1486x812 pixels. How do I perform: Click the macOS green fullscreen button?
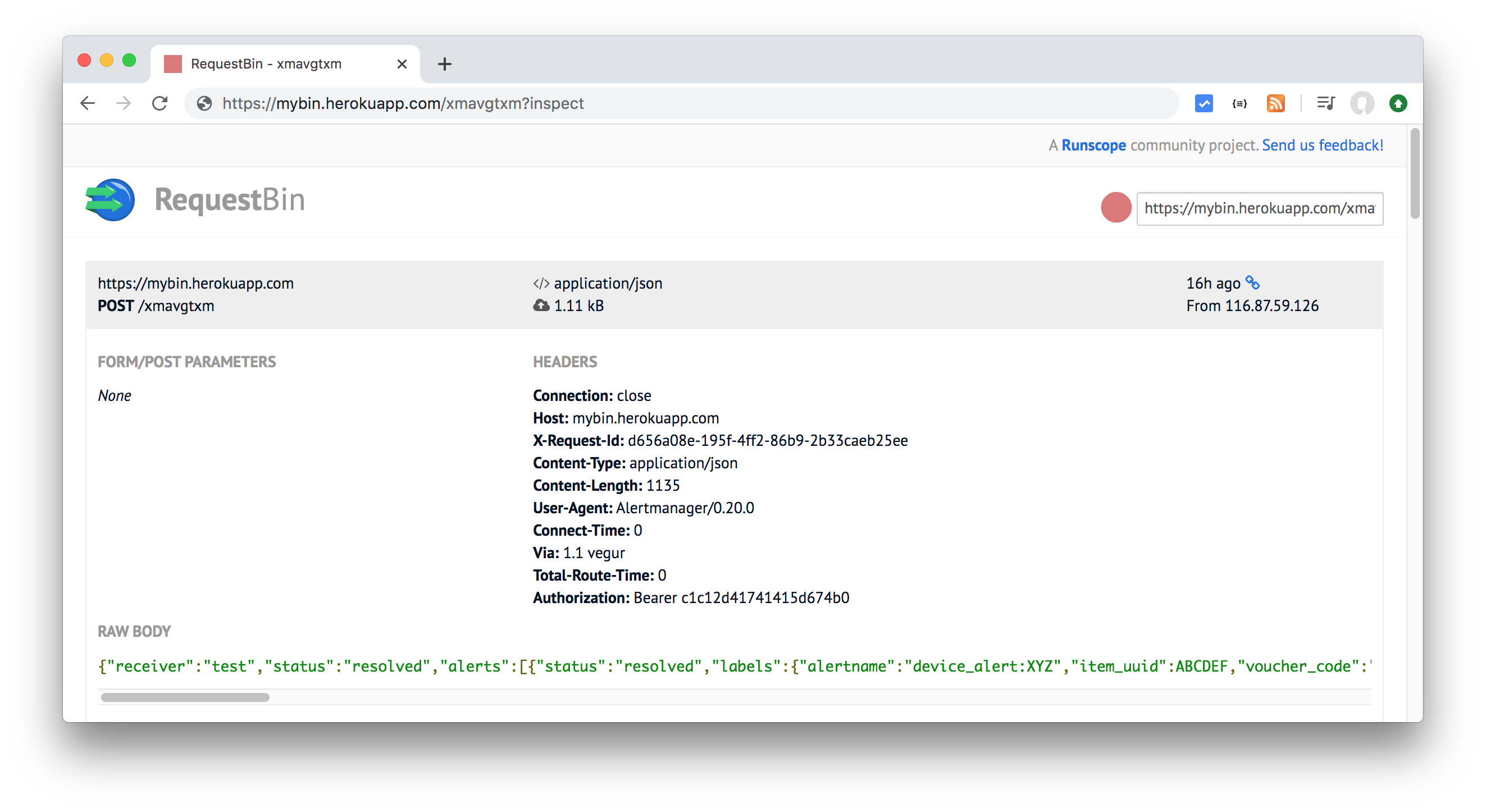tap(129, 61)
